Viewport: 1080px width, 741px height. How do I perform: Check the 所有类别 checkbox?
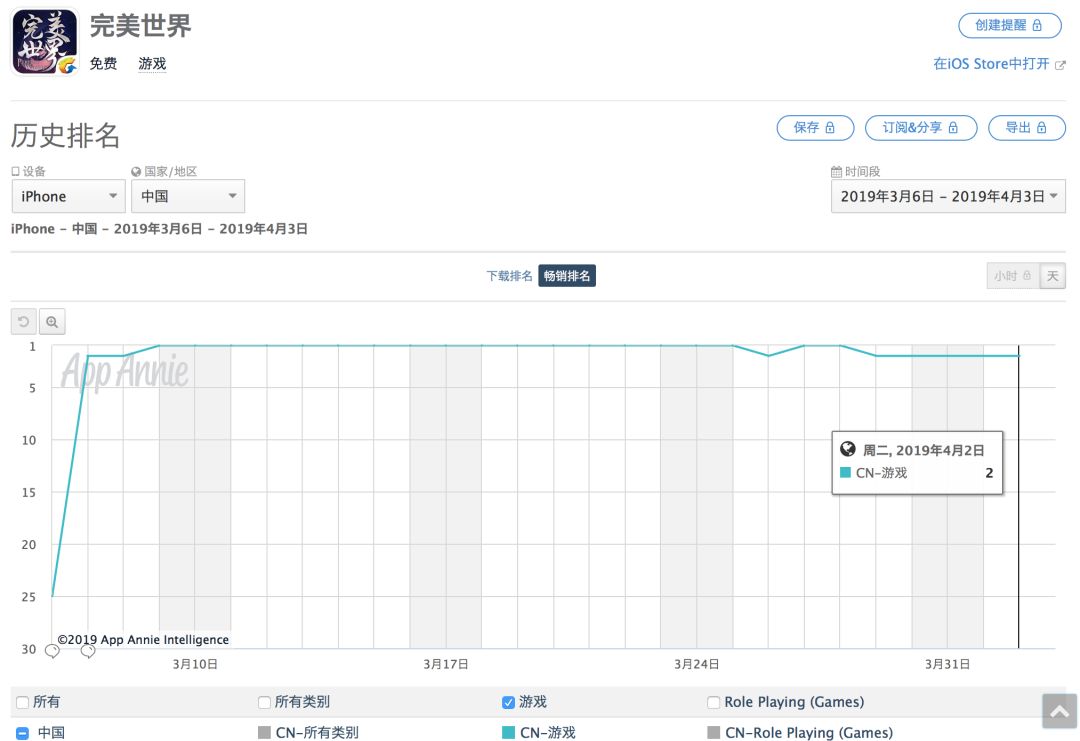(x=264, y=702)
